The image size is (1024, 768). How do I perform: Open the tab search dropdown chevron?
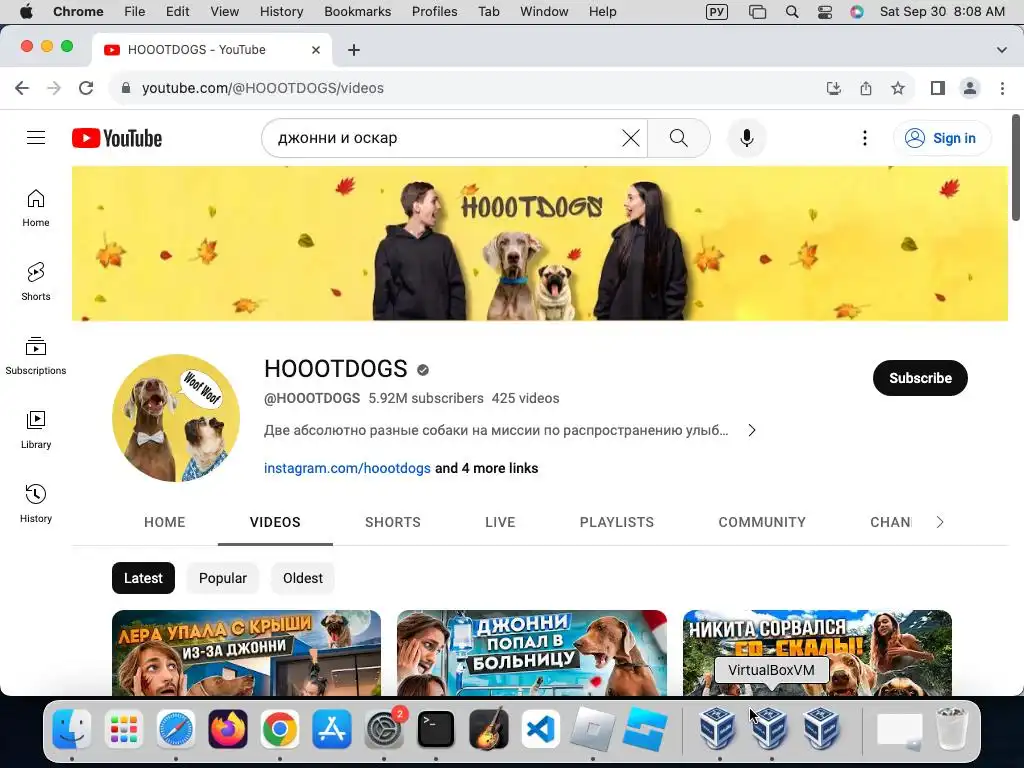point(1002,50)
